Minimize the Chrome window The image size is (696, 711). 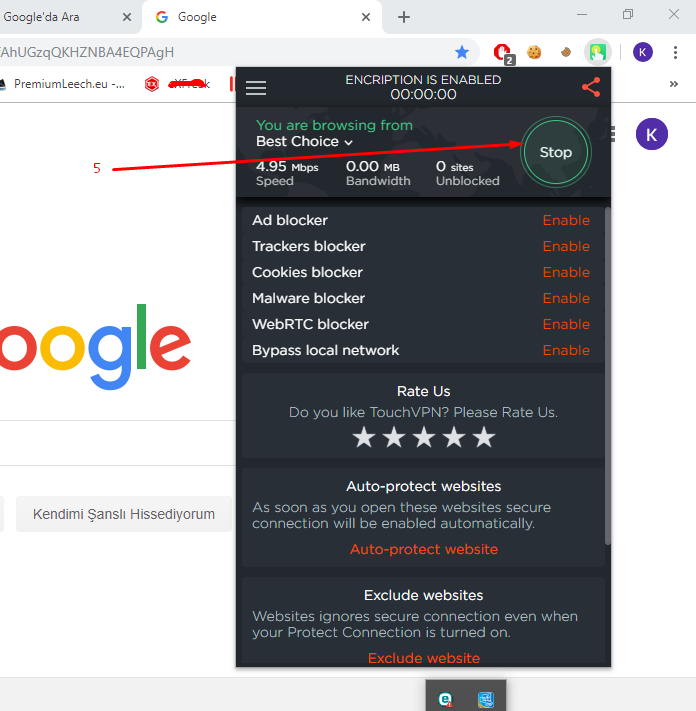(582, 15)
